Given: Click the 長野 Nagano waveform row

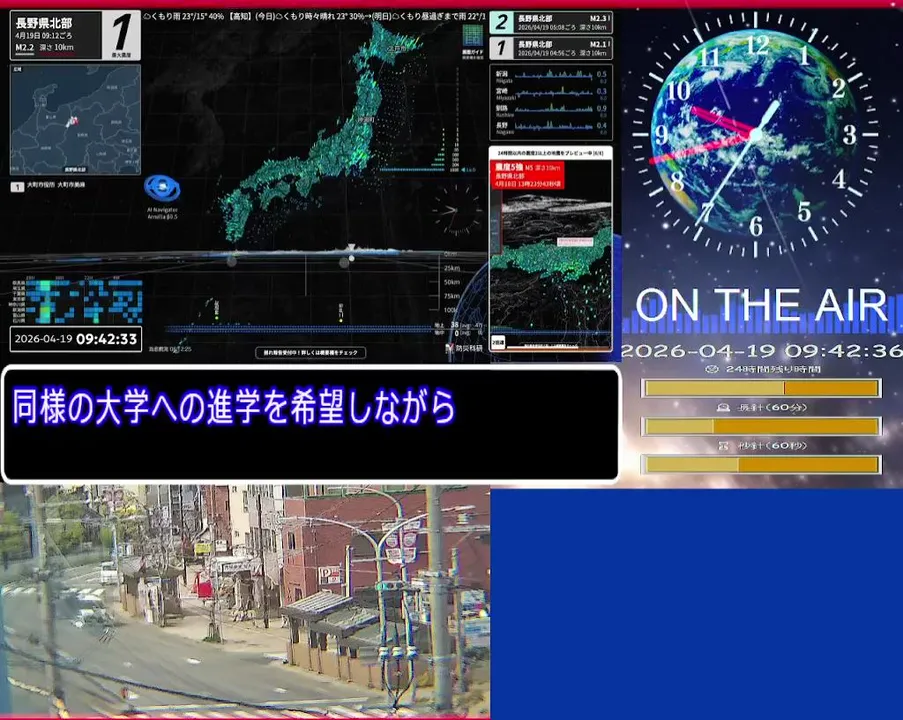Looking at the screenshot, I should 551,126.
